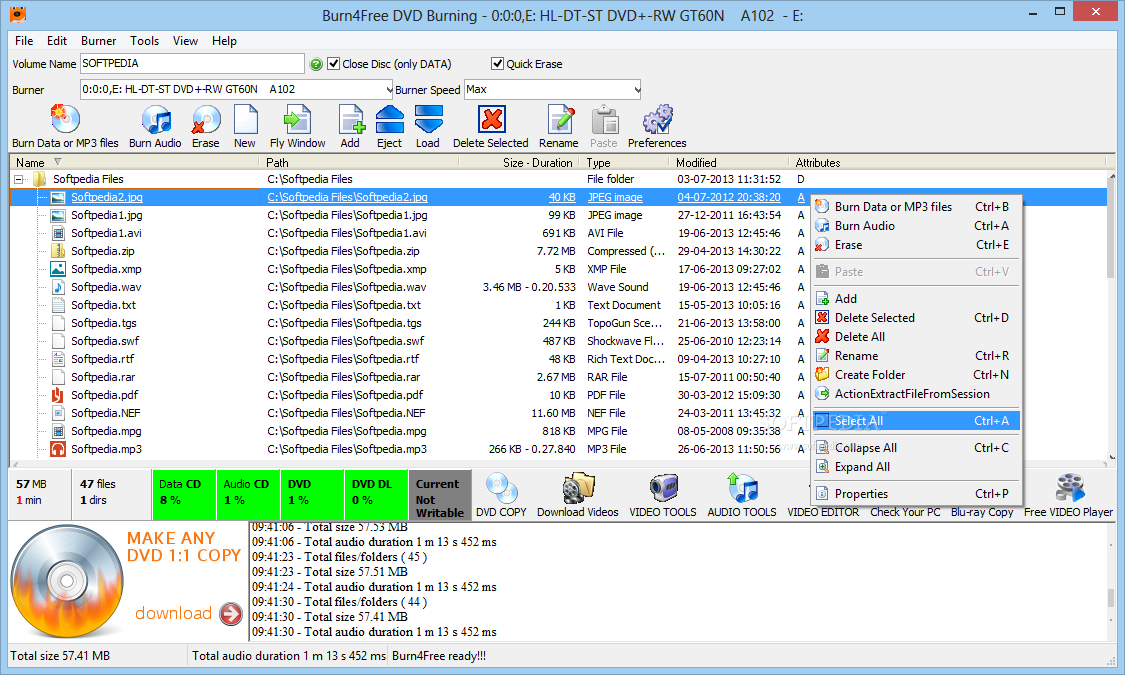
Task: Choose ActionExtractFileFromSession in the context menu
Action: pyautogui.click(x=916, y=394)
